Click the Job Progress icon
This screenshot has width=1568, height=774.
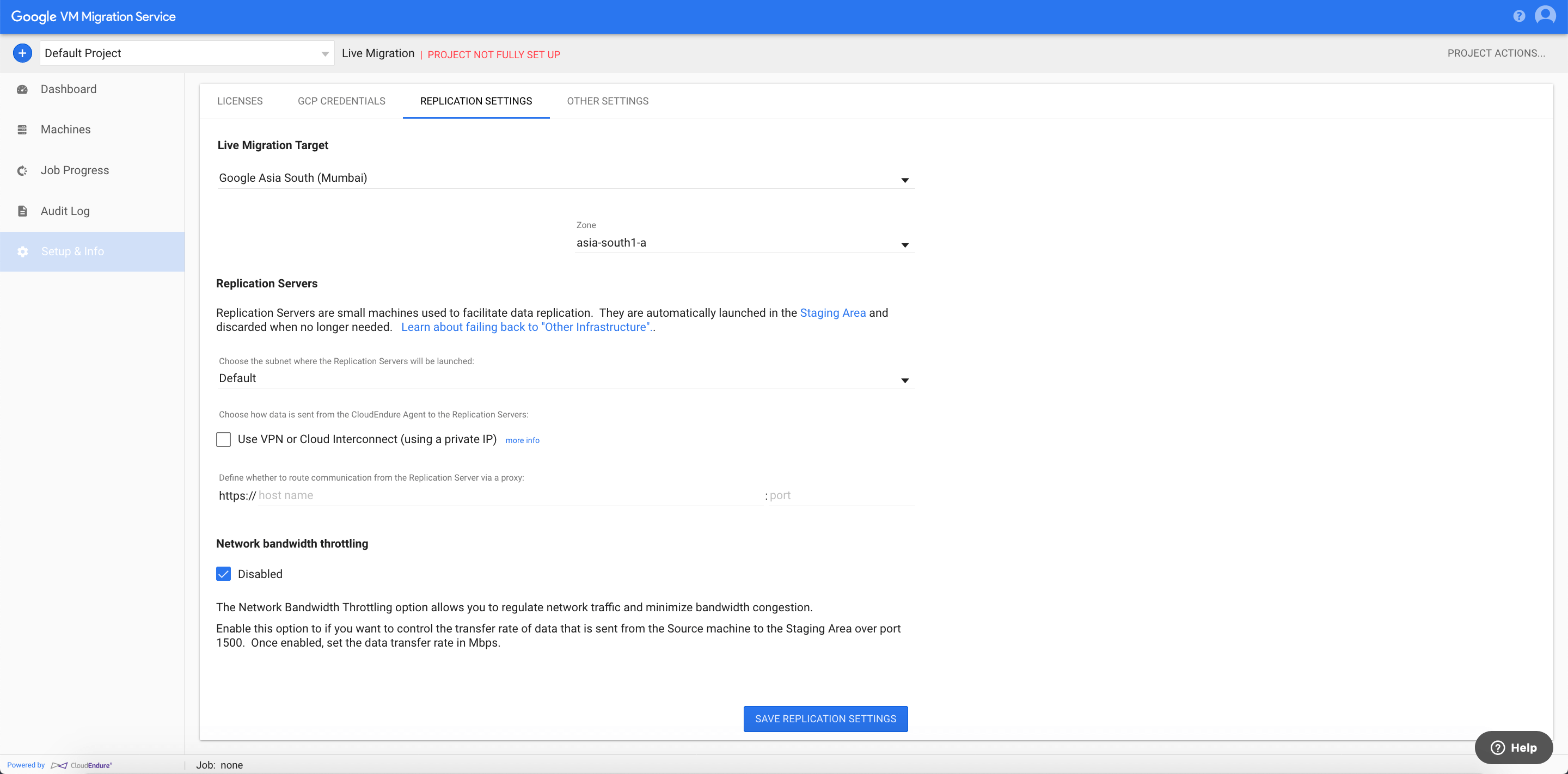point(22,171)
